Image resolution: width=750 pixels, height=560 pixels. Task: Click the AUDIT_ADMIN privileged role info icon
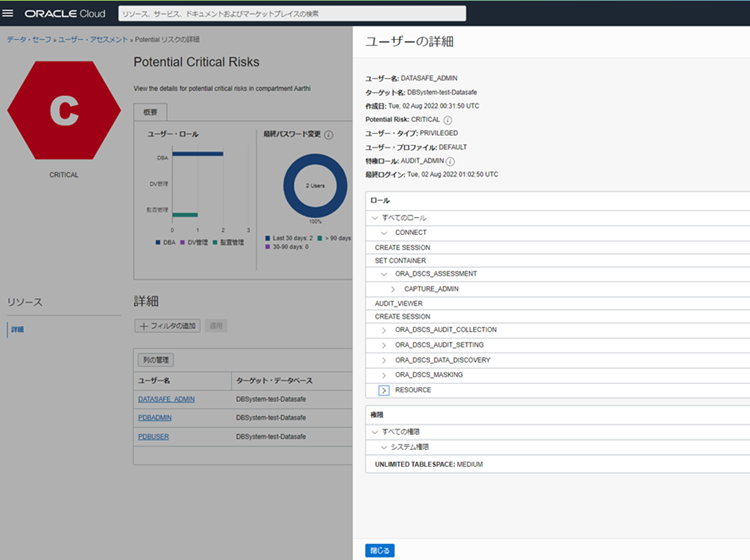pyautogui.click(x=450, y=162)
